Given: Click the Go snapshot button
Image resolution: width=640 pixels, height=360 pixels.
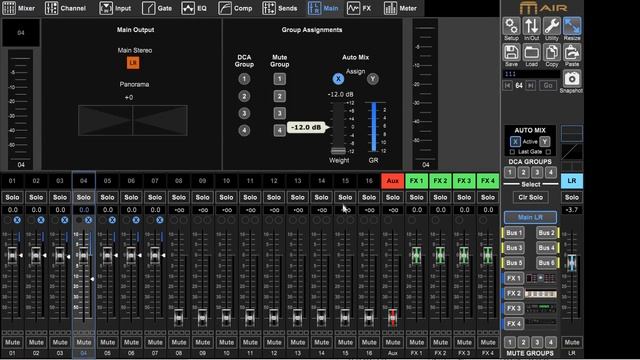Looking at the screenshot, I should tap(548, 86).
